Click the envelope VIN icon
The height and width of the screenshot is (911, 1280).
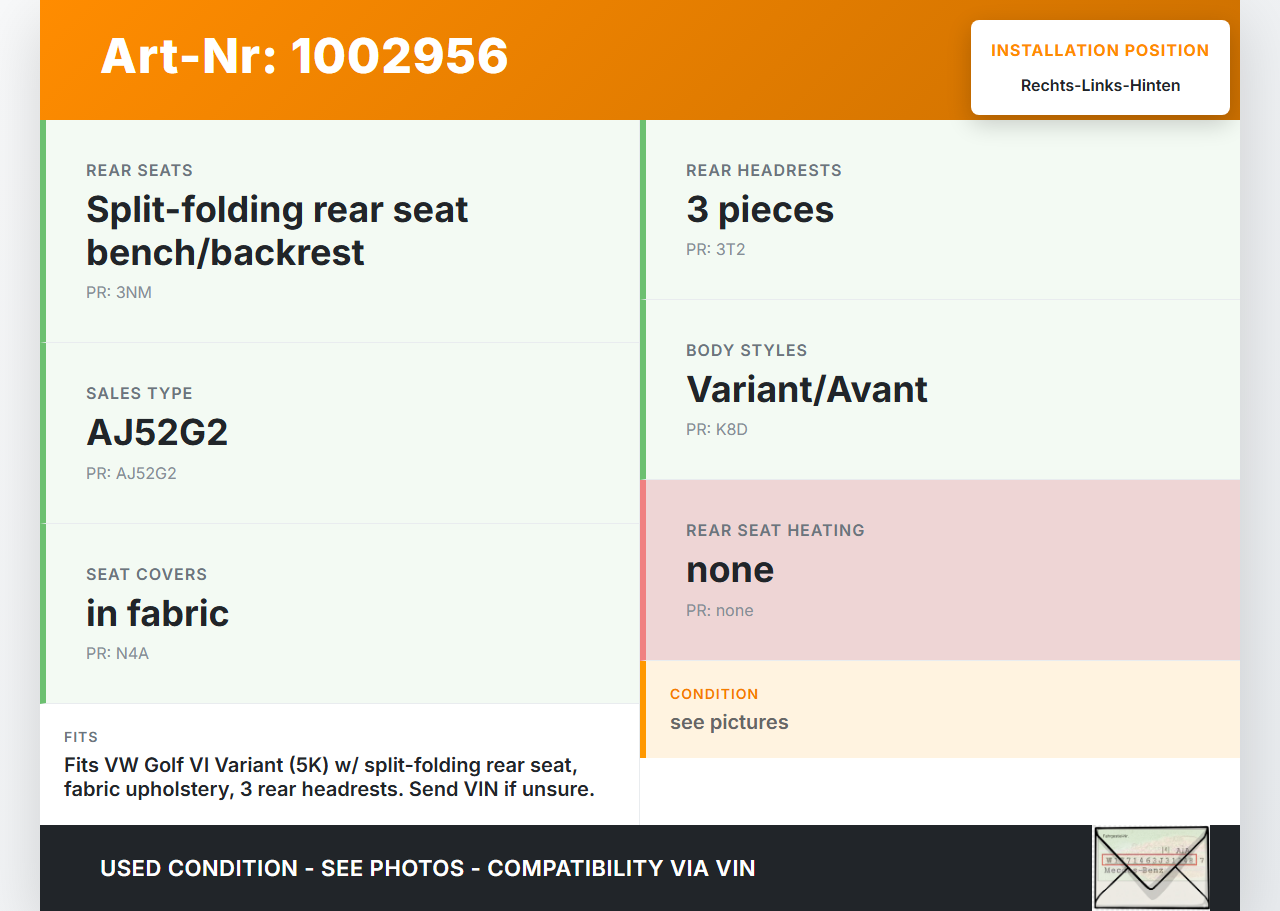(1151, 867)
